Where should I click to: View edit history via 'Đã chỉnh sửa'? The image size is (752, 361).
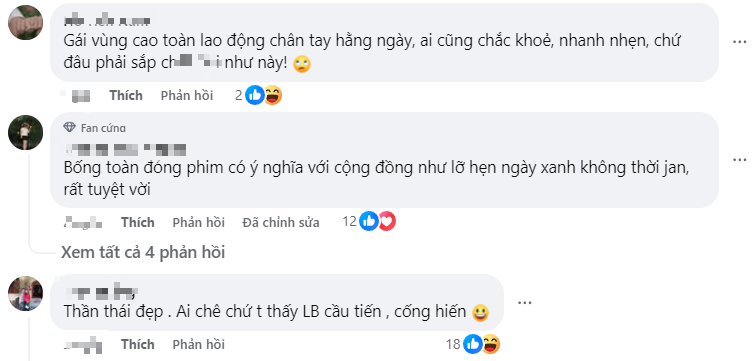(281, 222)
